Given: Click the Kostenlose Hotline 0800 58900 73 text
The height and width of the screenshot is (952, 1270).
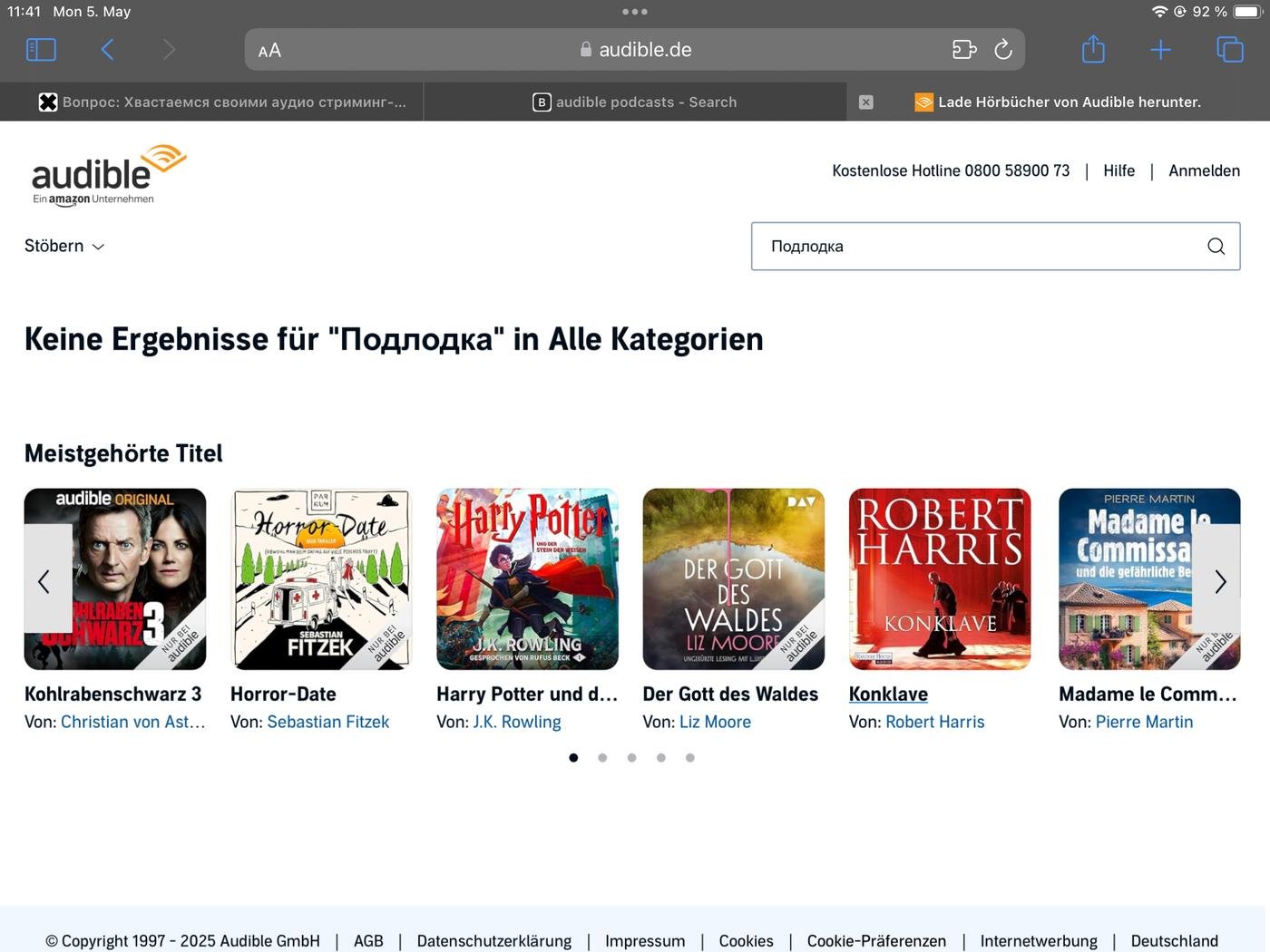Looking at the screenshot, I should [x=951, y=170].
